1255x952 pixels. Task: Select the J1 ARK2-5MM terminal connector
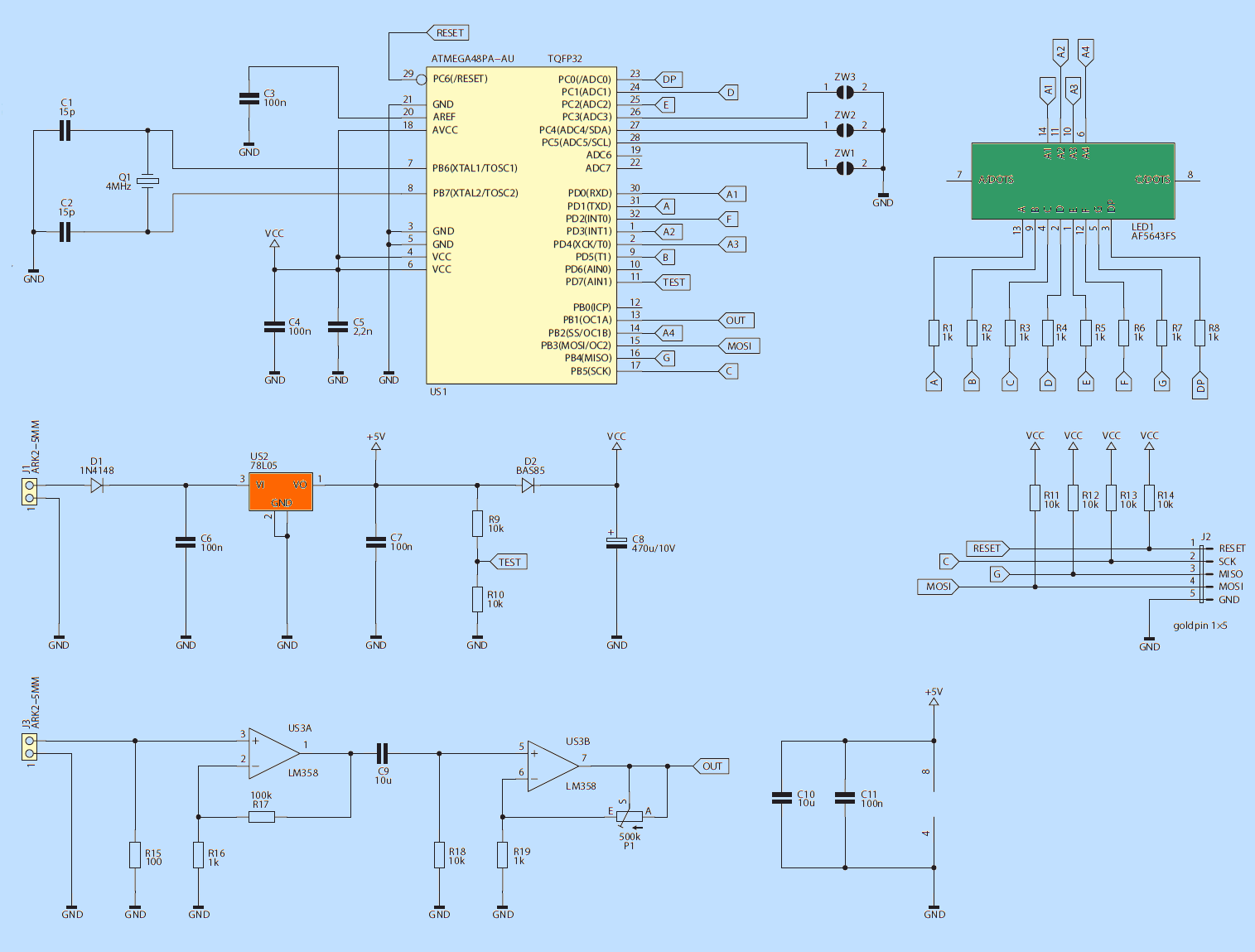pyautogui.click(x=30, y=492)
